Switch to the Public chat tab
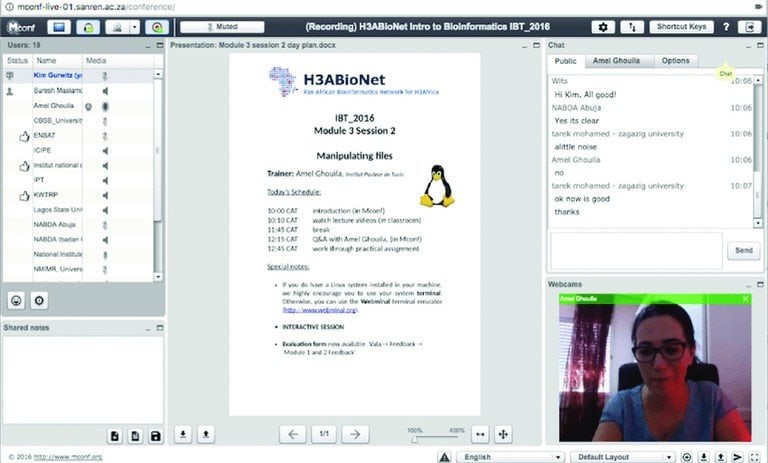Screen dimensions: 768x463 tap(565, 61)
